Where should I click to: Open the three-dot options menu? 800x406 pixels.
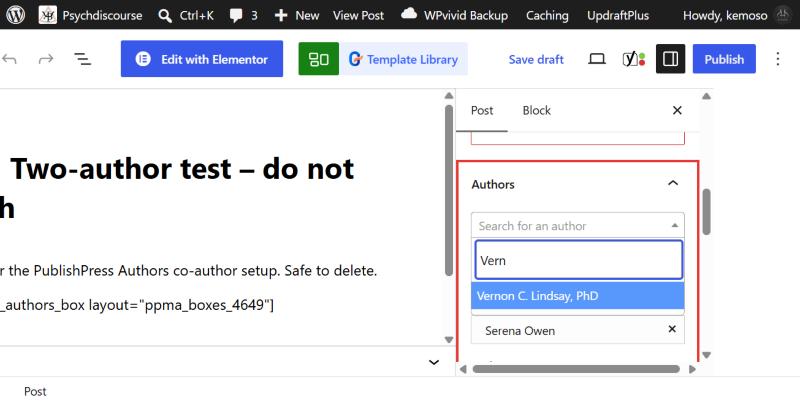point(778,59)
